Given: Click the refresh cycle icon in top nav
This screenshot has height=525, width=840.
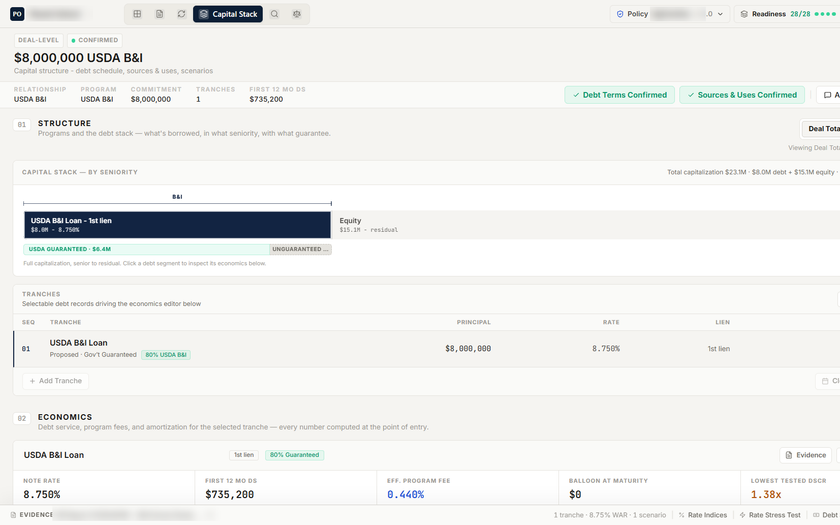Looking at the screenshot, I should (x=181, y=14).
